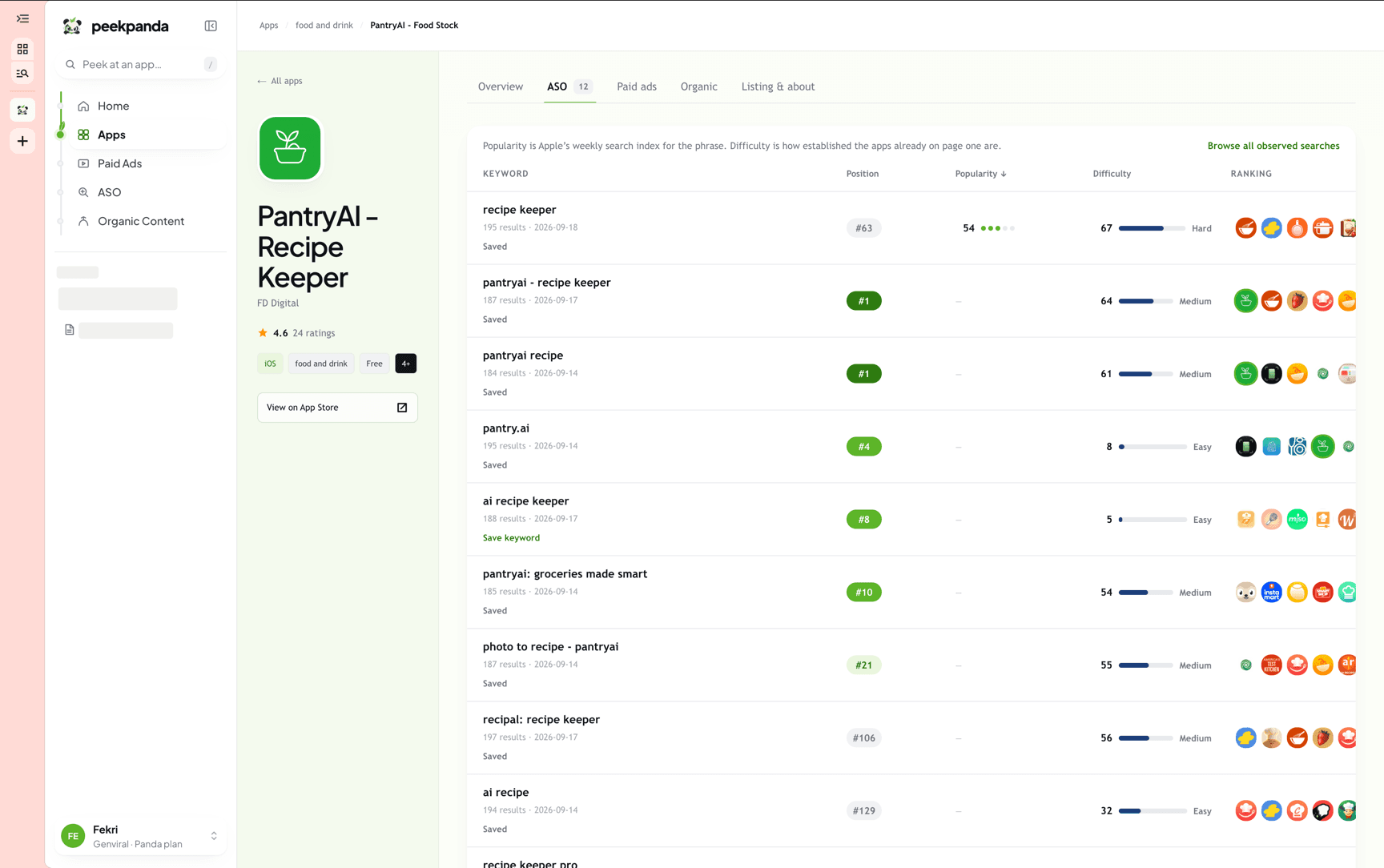This screenshot has width=1384, height=868.
Task: Click the search list icon in left rail
Action: [22, 74]
